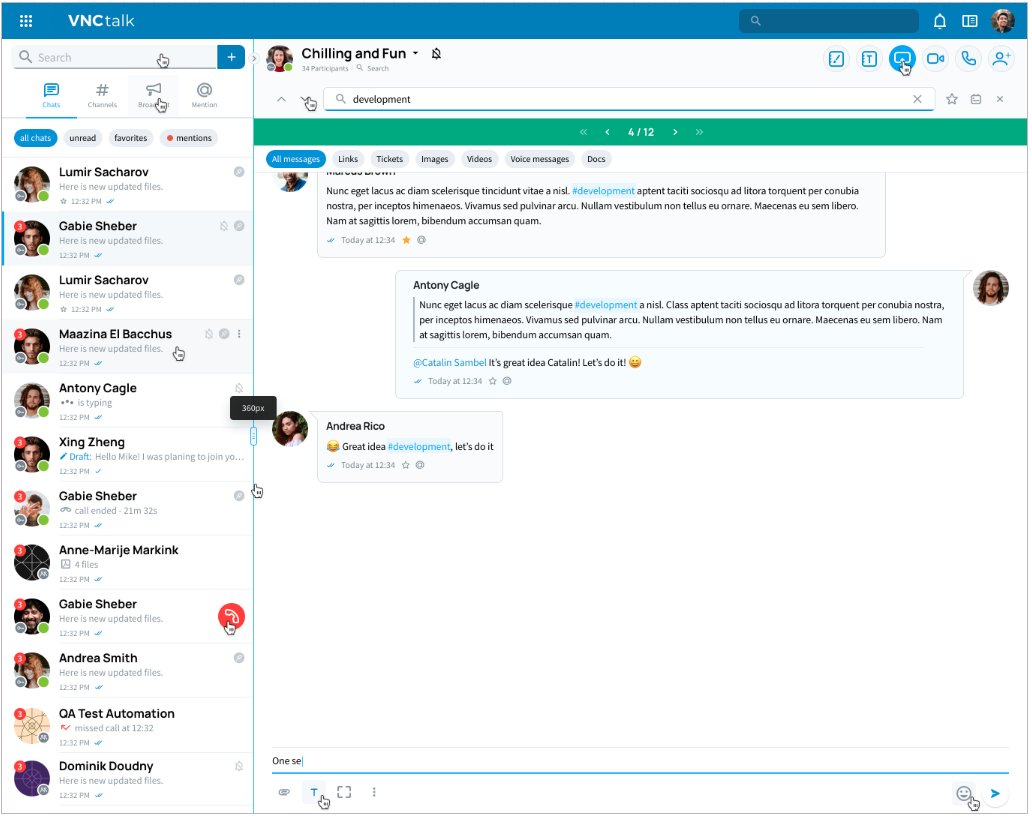Expand the Chilling and Fun dropdown arrow
This screenshot has height=817, width=1032.
(415, 54)
